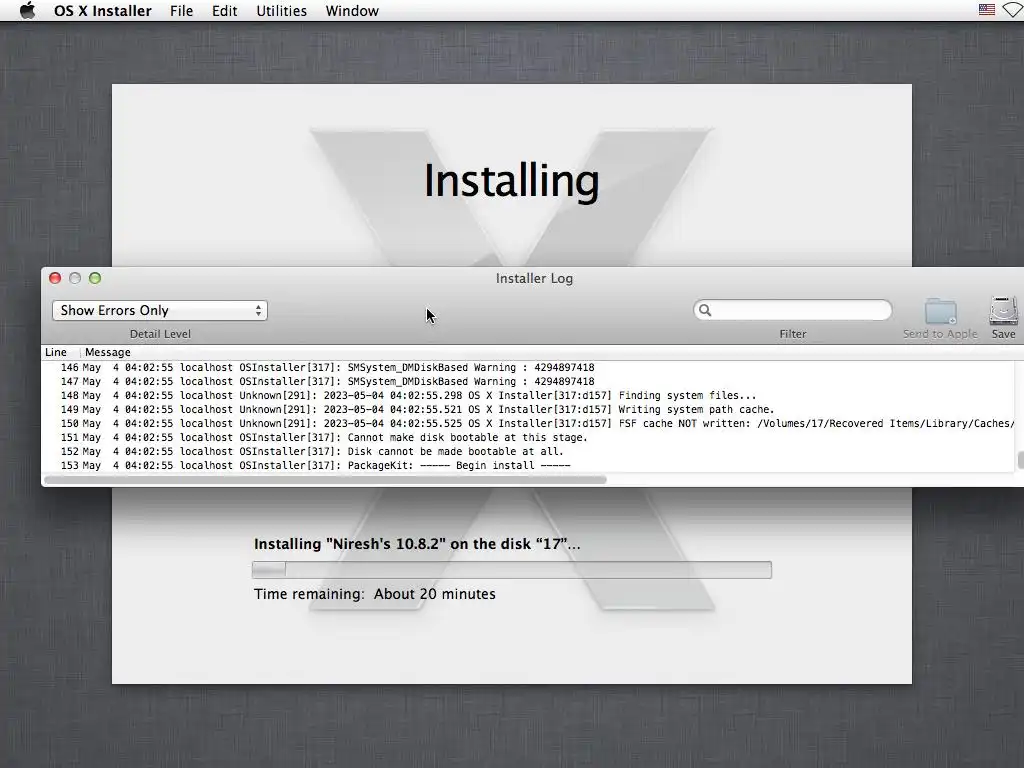Open the Show Errors Only detail level dropdown
Image resolution: width=1024 pixels, height=768 pixels.
pos(160,310)
